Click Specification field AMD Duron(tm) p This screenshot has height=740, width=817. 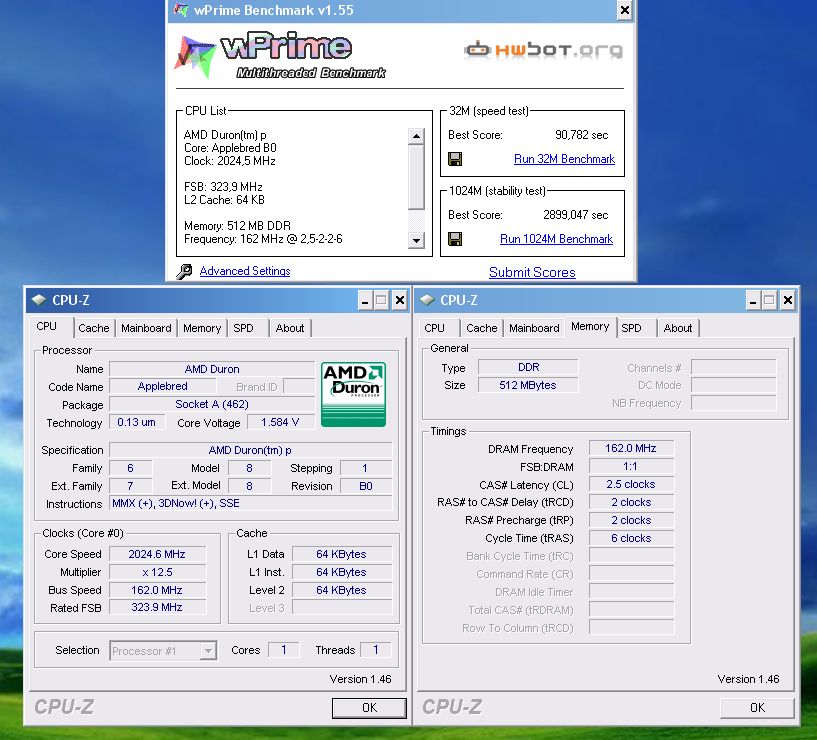251,450
